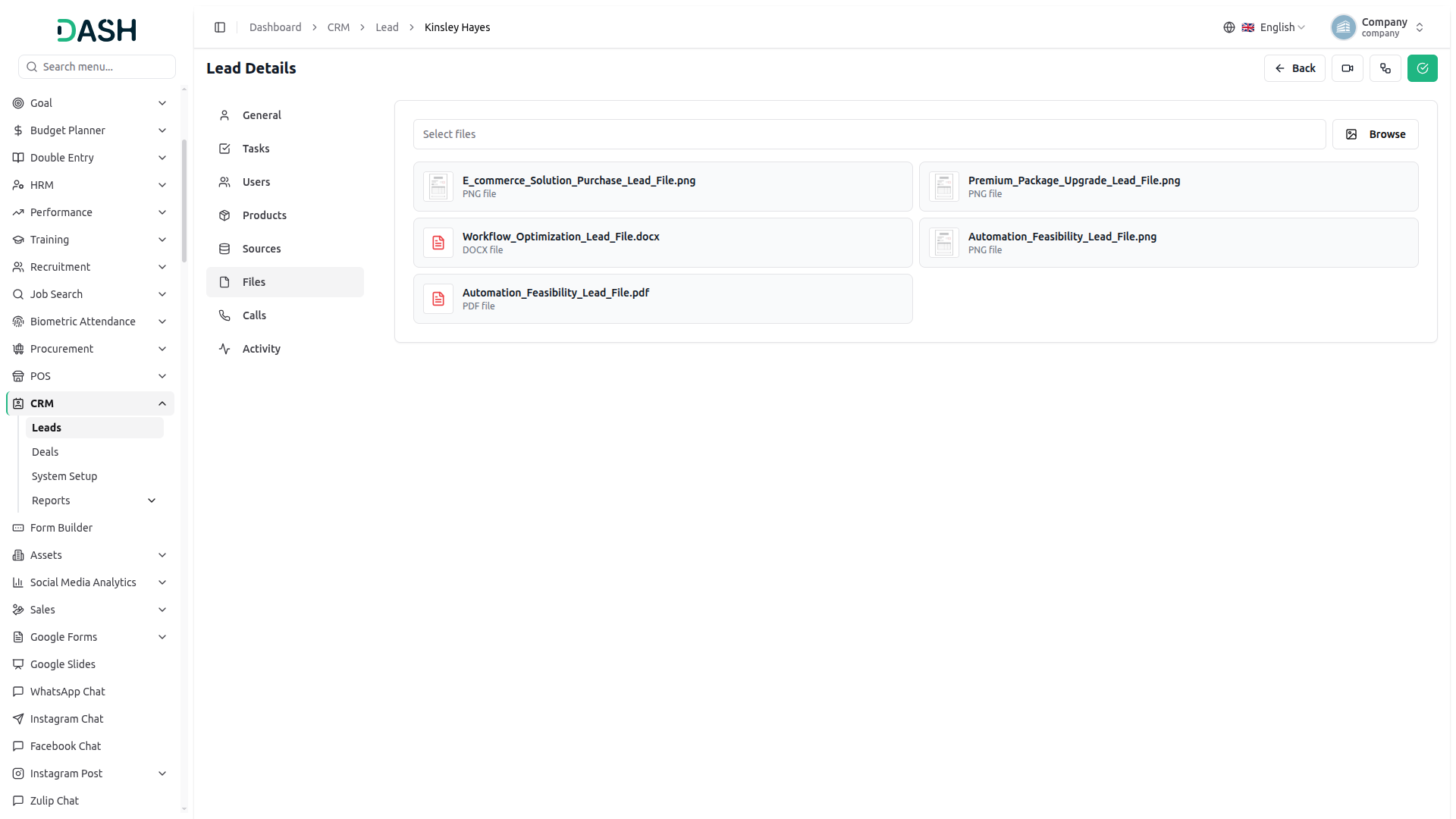Image resolution: width=1456 pixels, height=819 pixels.
Task: Click the Double Entry book icon
Action: (18, 158)
